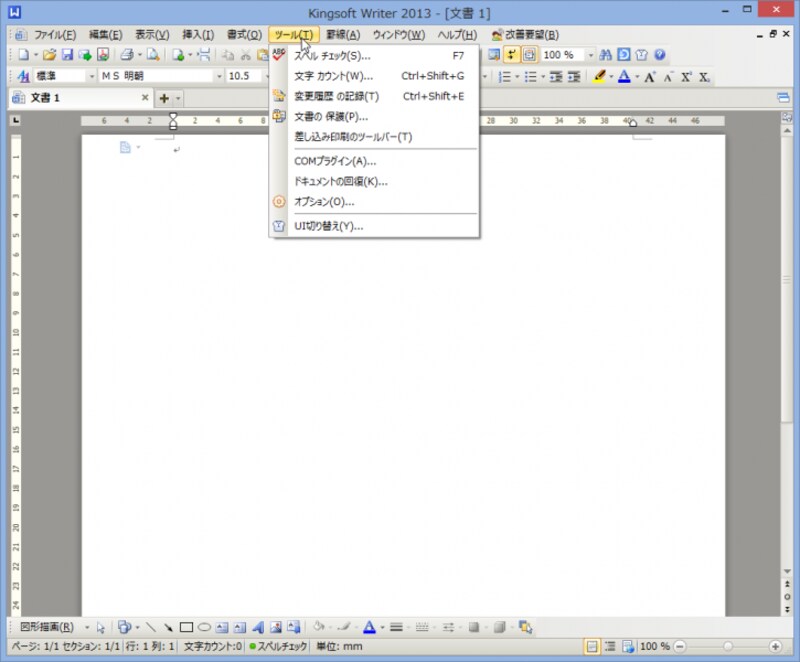Image resolution: width=800 pixels, height=662 pixels.
Task: Click the Print icon in the toolbar
Action: [x=126, y=55]
